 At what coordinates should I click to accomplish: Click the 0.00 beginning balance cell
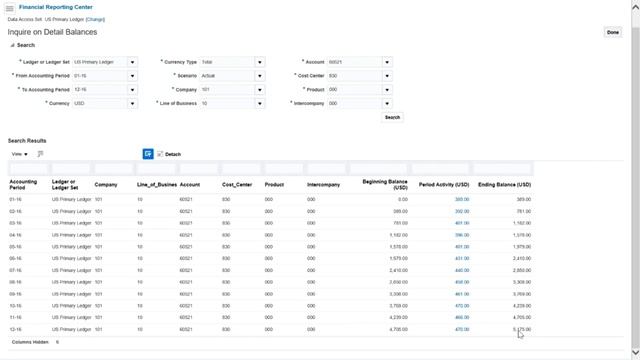403,200
